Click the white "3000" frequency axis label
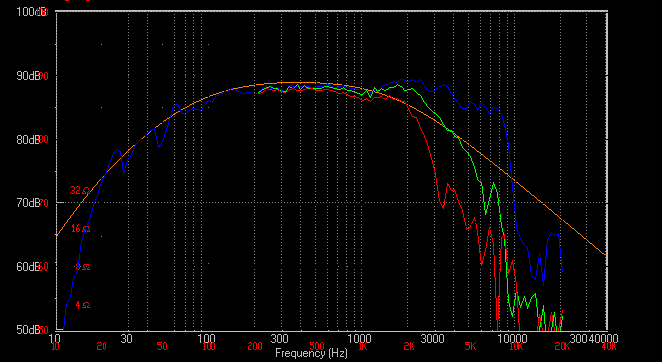 433,339
